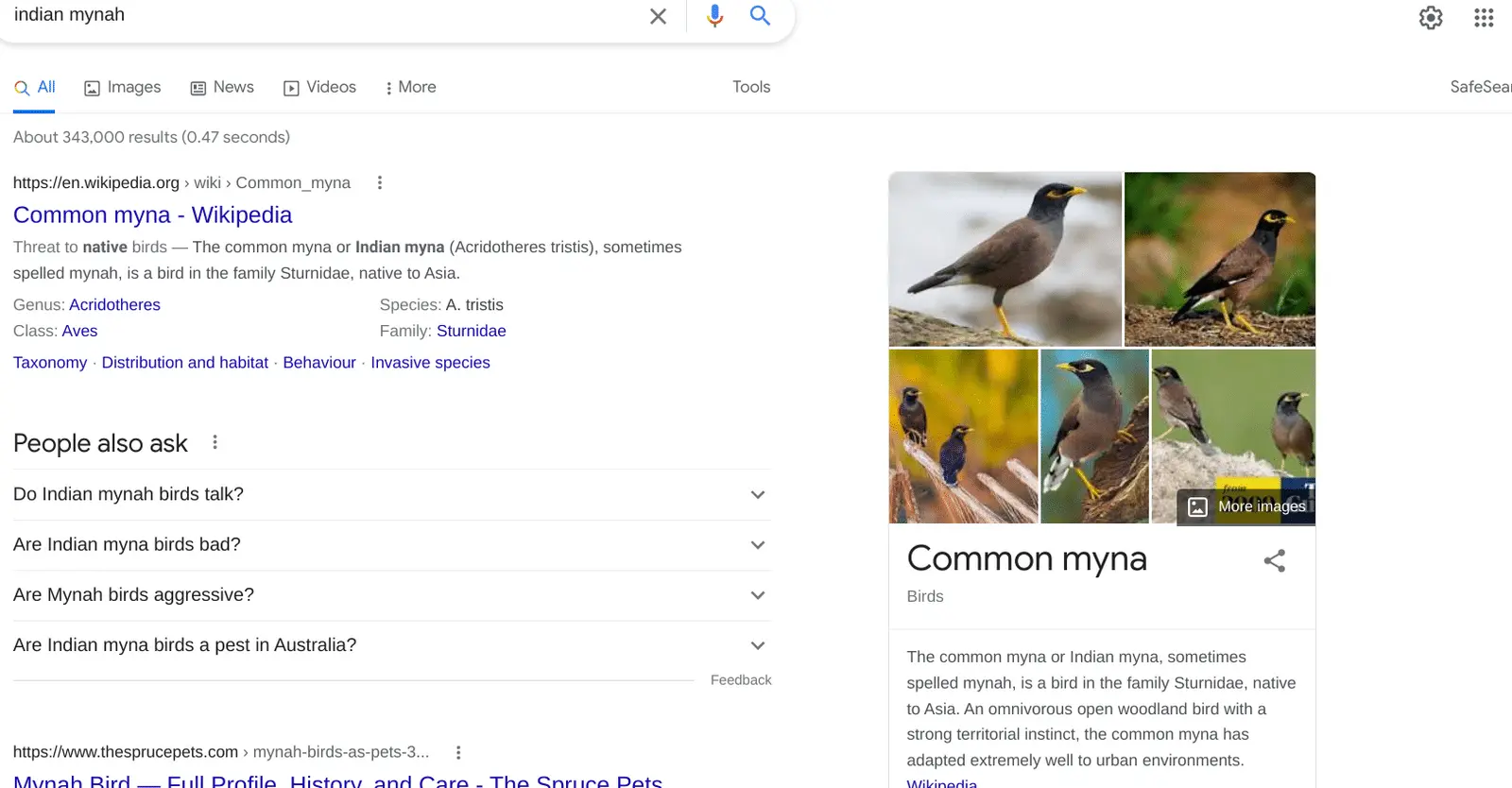
Task: Expand "Are Indian myna birds bad?" question
Action: click(x=757, y=545)
